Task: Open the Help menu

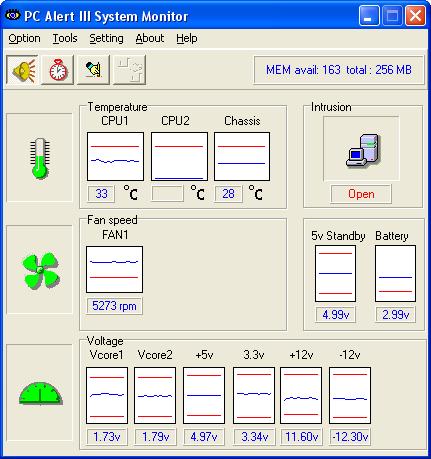Action: [187, 38]
